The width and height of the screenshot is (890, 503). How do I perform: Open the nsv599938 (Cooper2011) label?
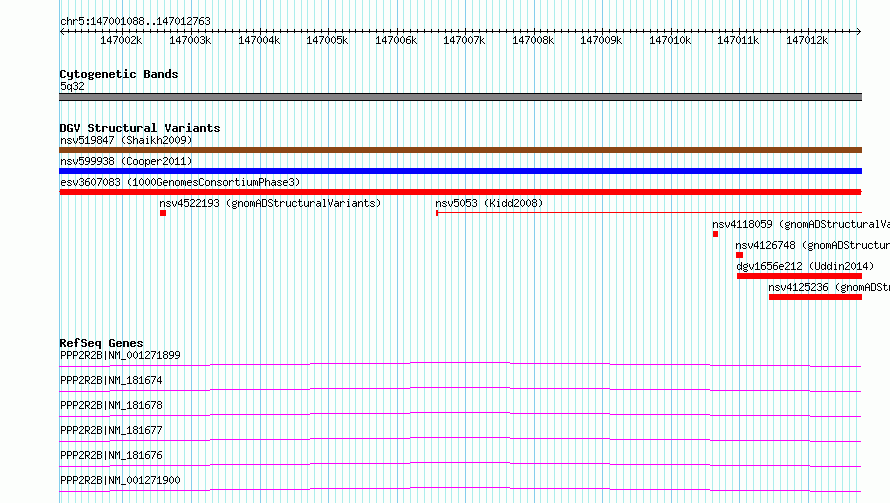coord(126,161)
